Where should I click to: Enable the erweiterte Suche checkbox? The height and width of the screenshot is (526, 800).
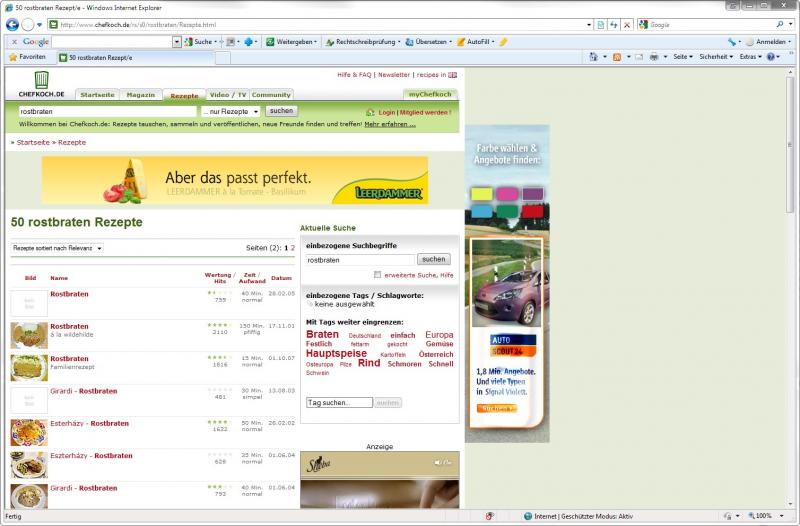(377, 274)
